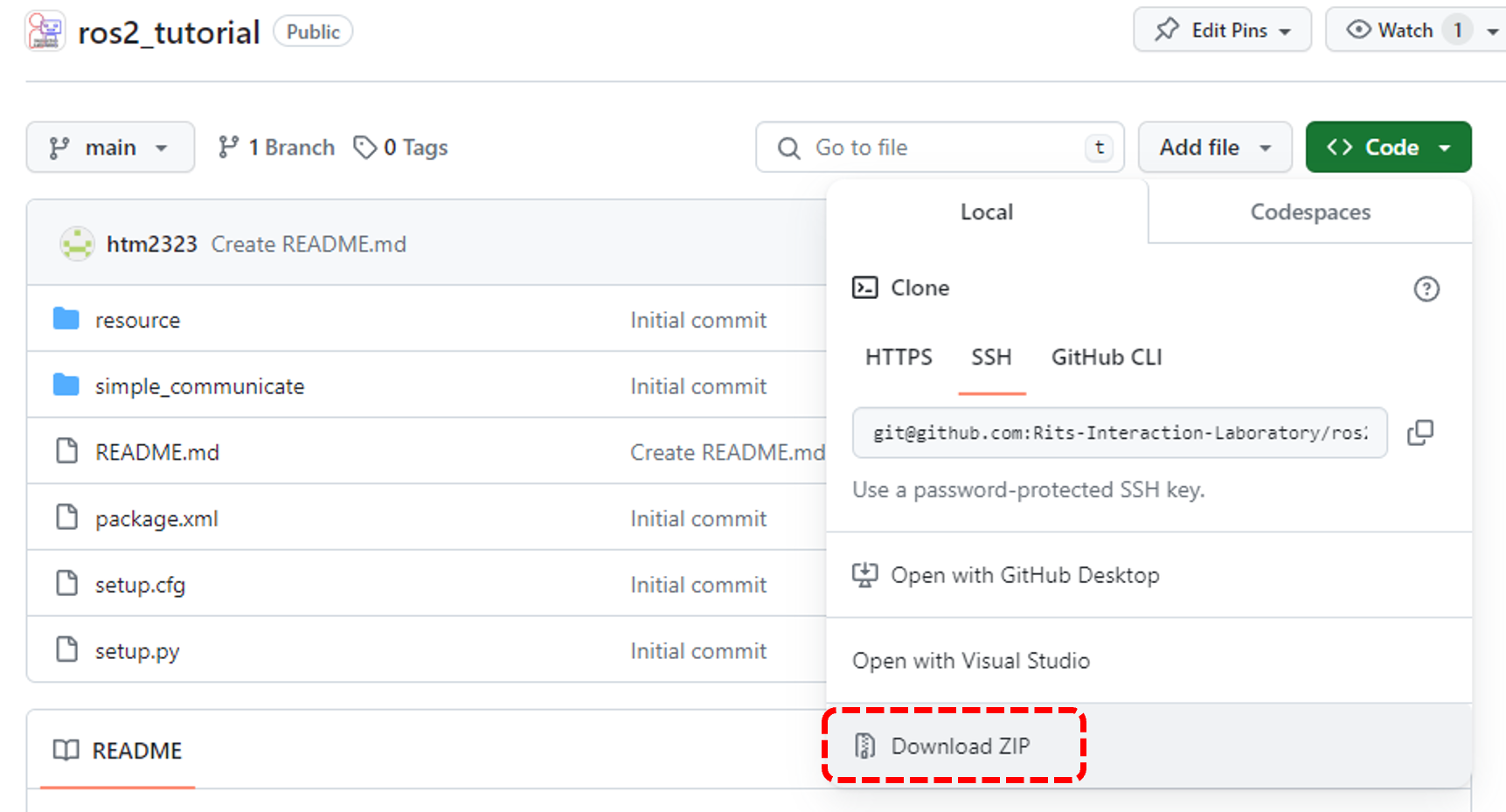
Task: Click the eye icon in Watch button
Action: 1358,30
